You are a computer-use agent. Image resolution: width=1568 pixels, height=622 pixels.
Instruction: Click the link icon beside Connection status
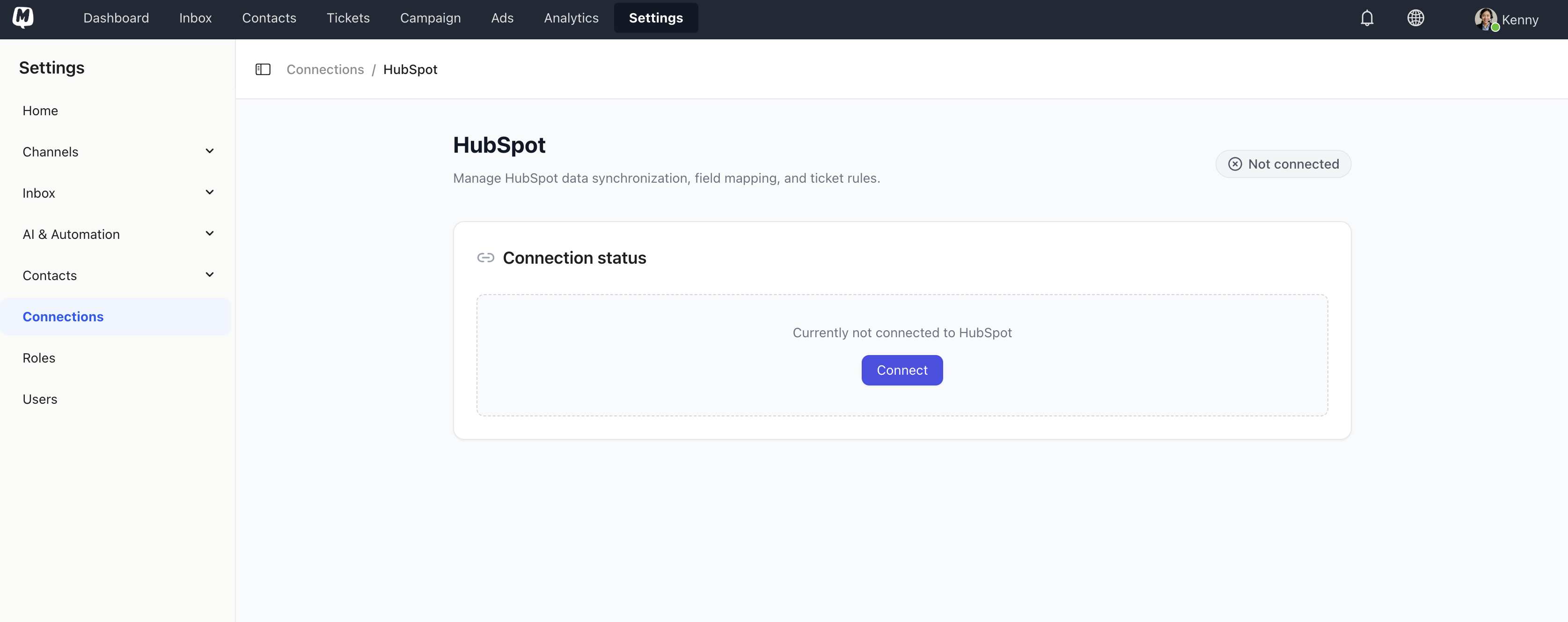coord(486,257)
